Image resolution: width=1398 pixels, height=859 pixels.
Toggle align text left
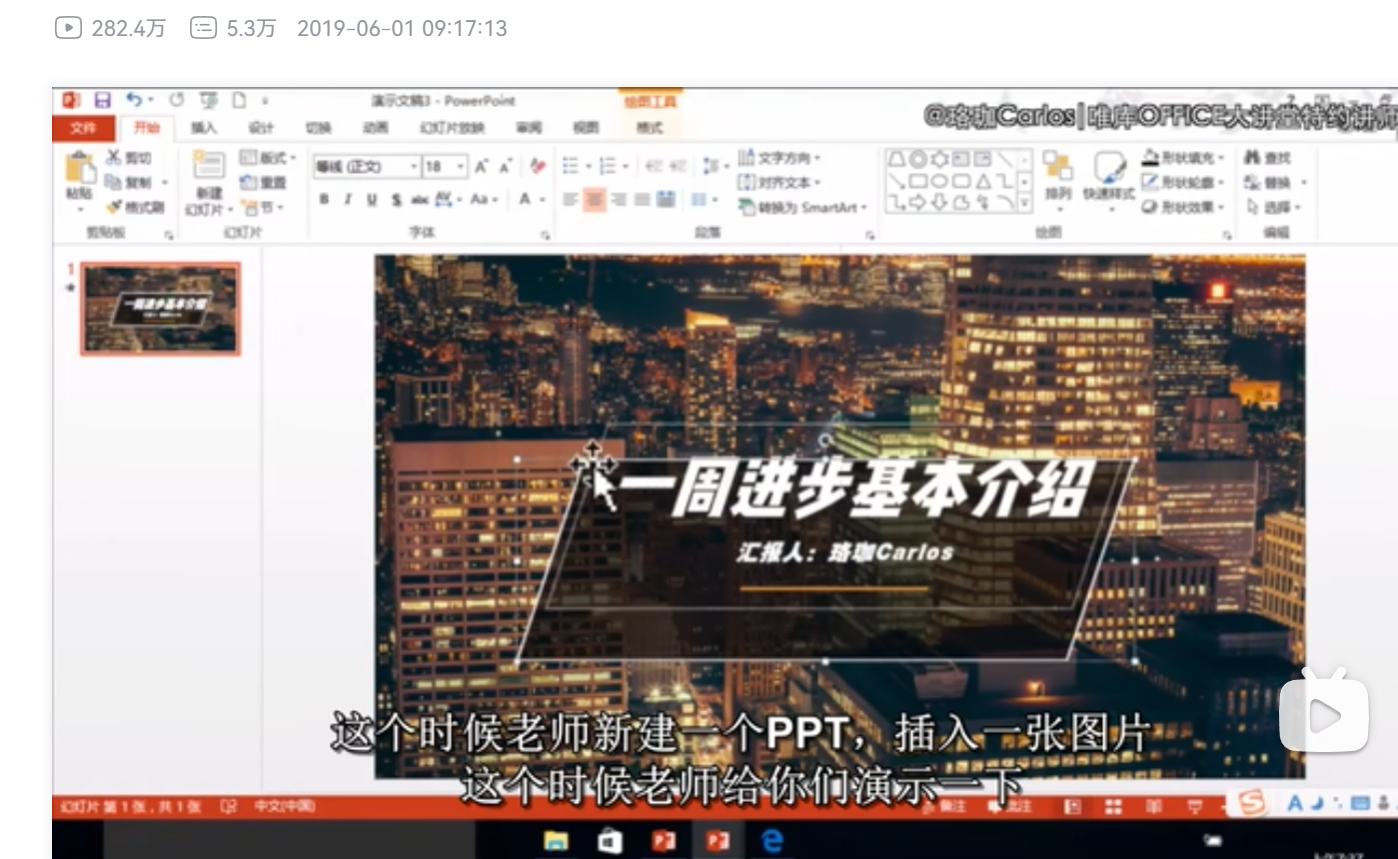pos(570,200)
